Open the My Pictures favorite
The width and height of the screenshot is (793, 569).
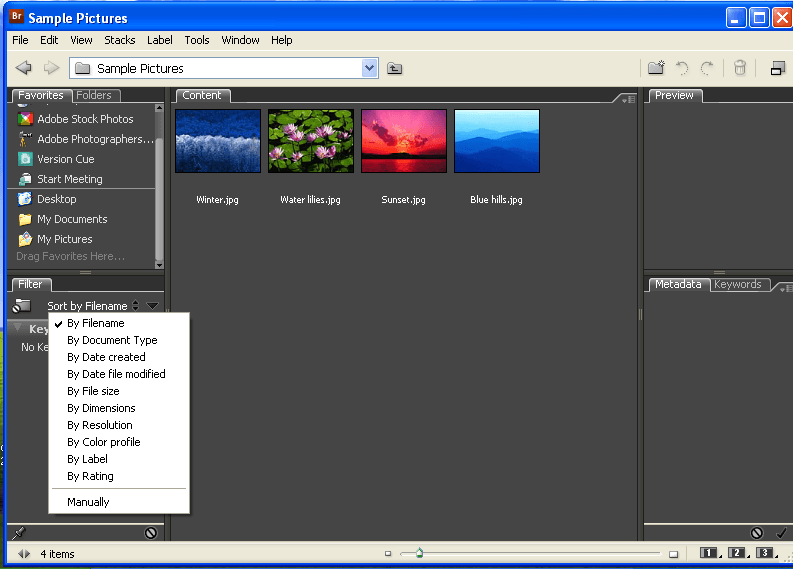pos(55,239)
